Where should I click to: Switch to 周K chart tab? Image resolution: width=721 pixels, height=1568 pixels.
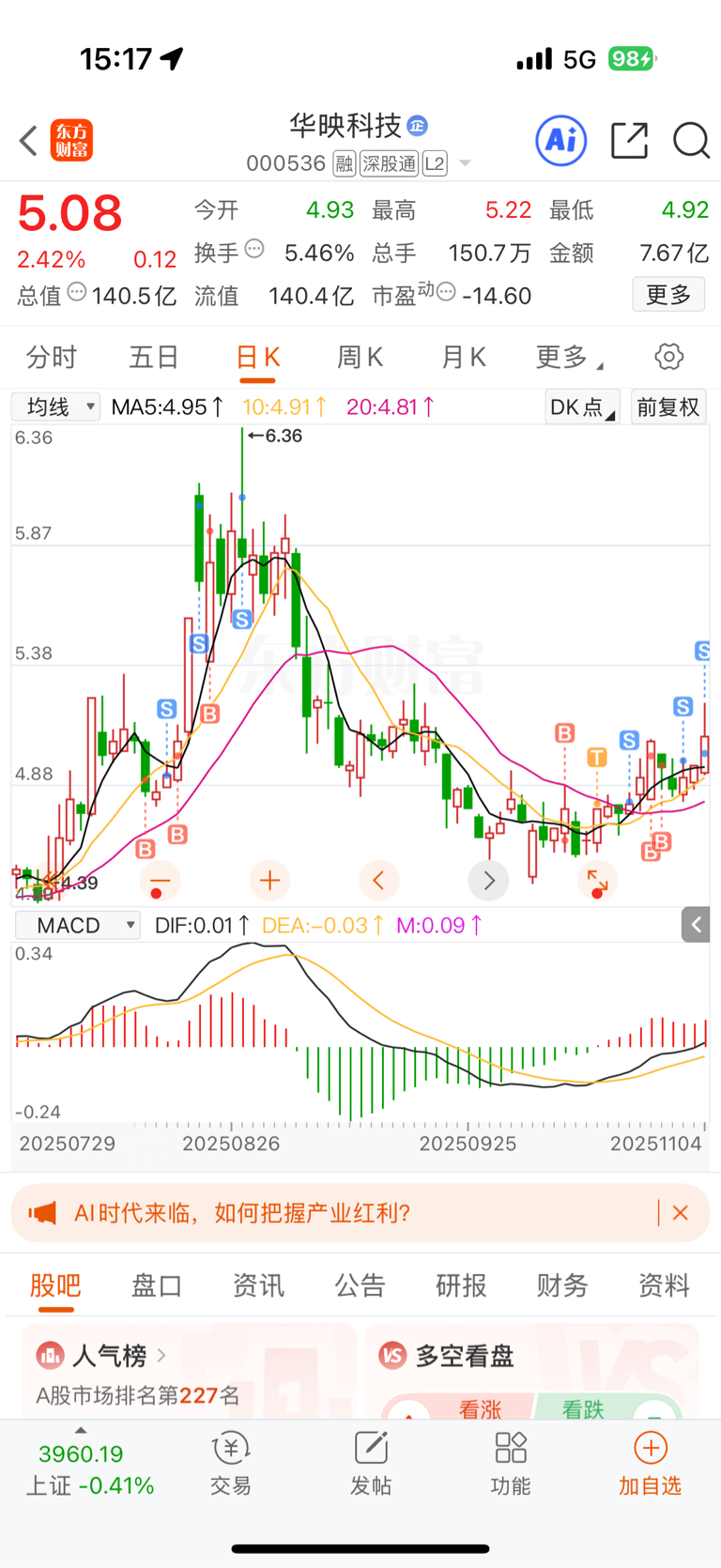tap(360, 357)
